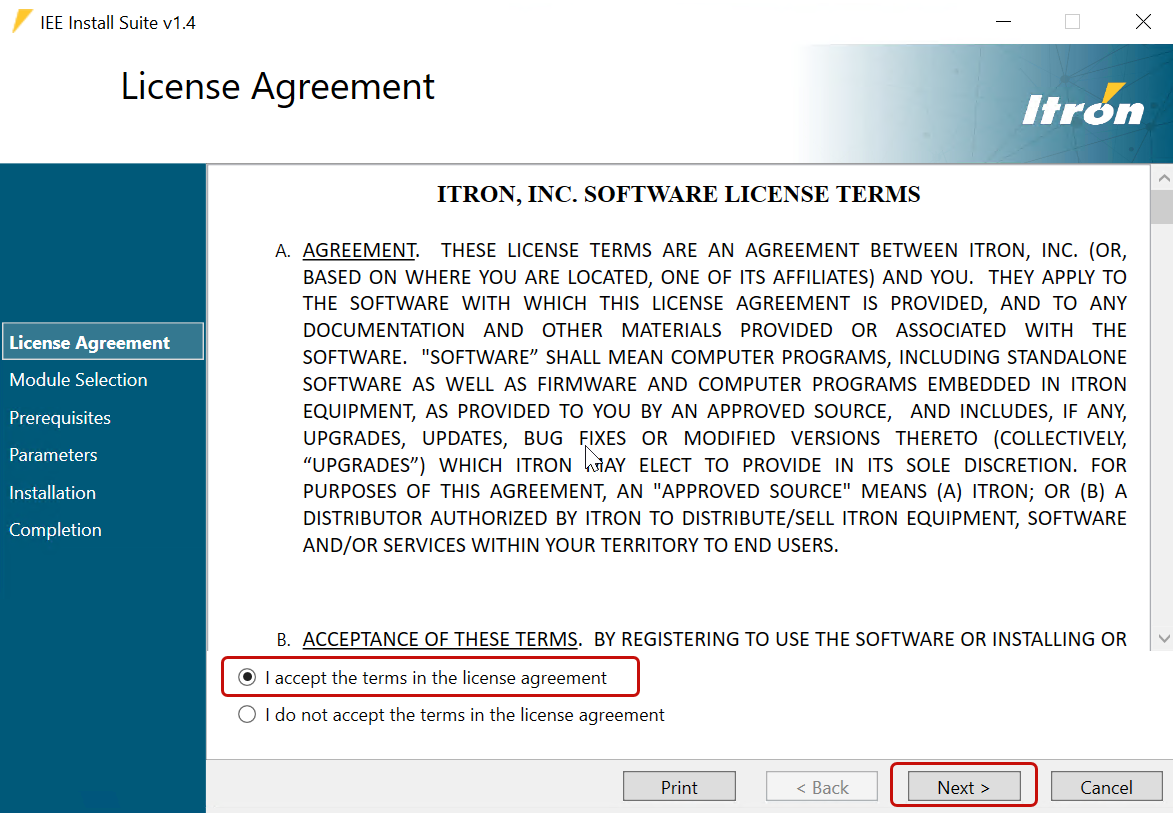Click the Next button to proceed

tap(963, 786)
